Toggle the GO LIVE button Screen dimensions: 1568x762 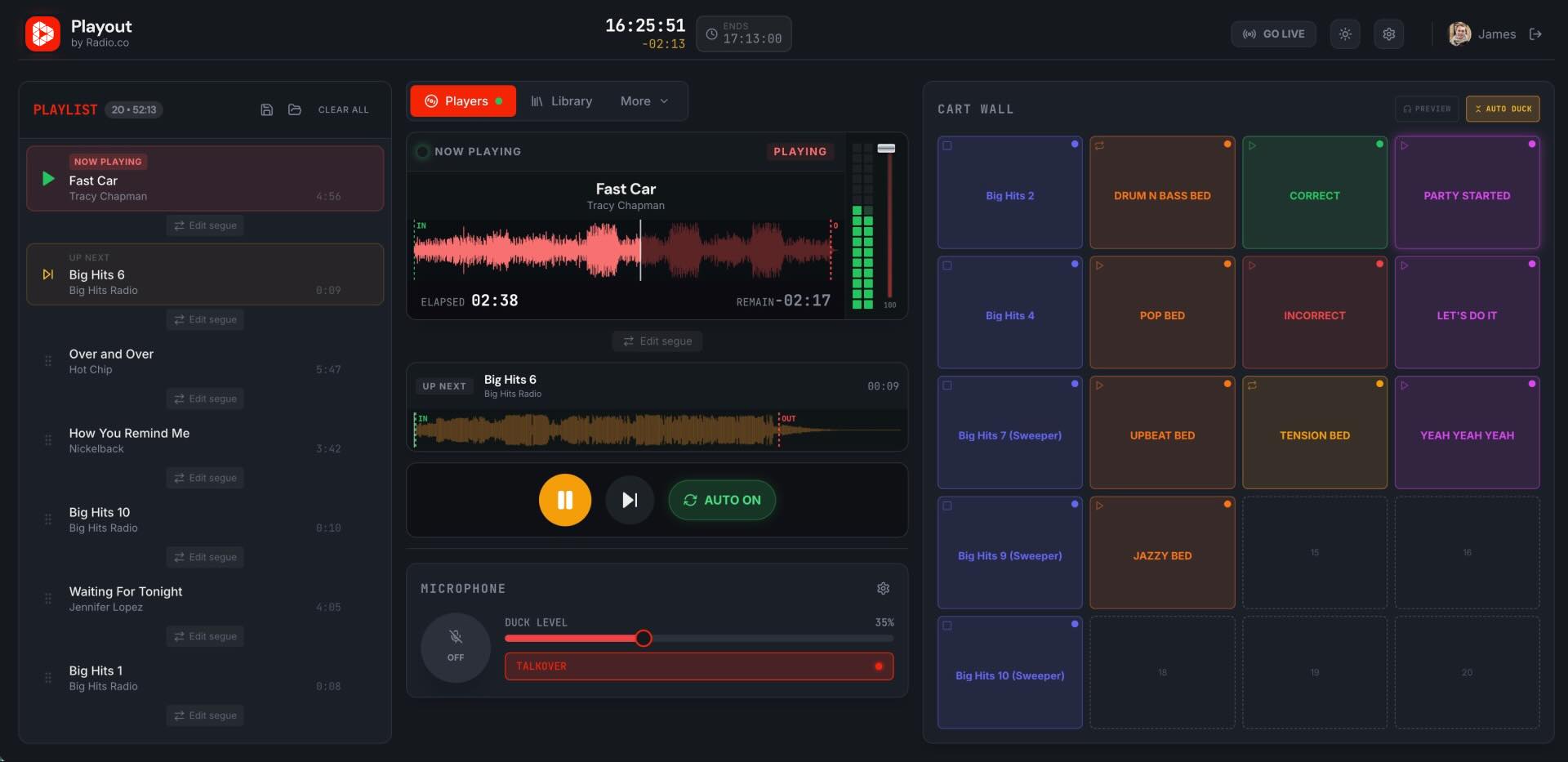pyautogui.click(x=1273, y=34)
